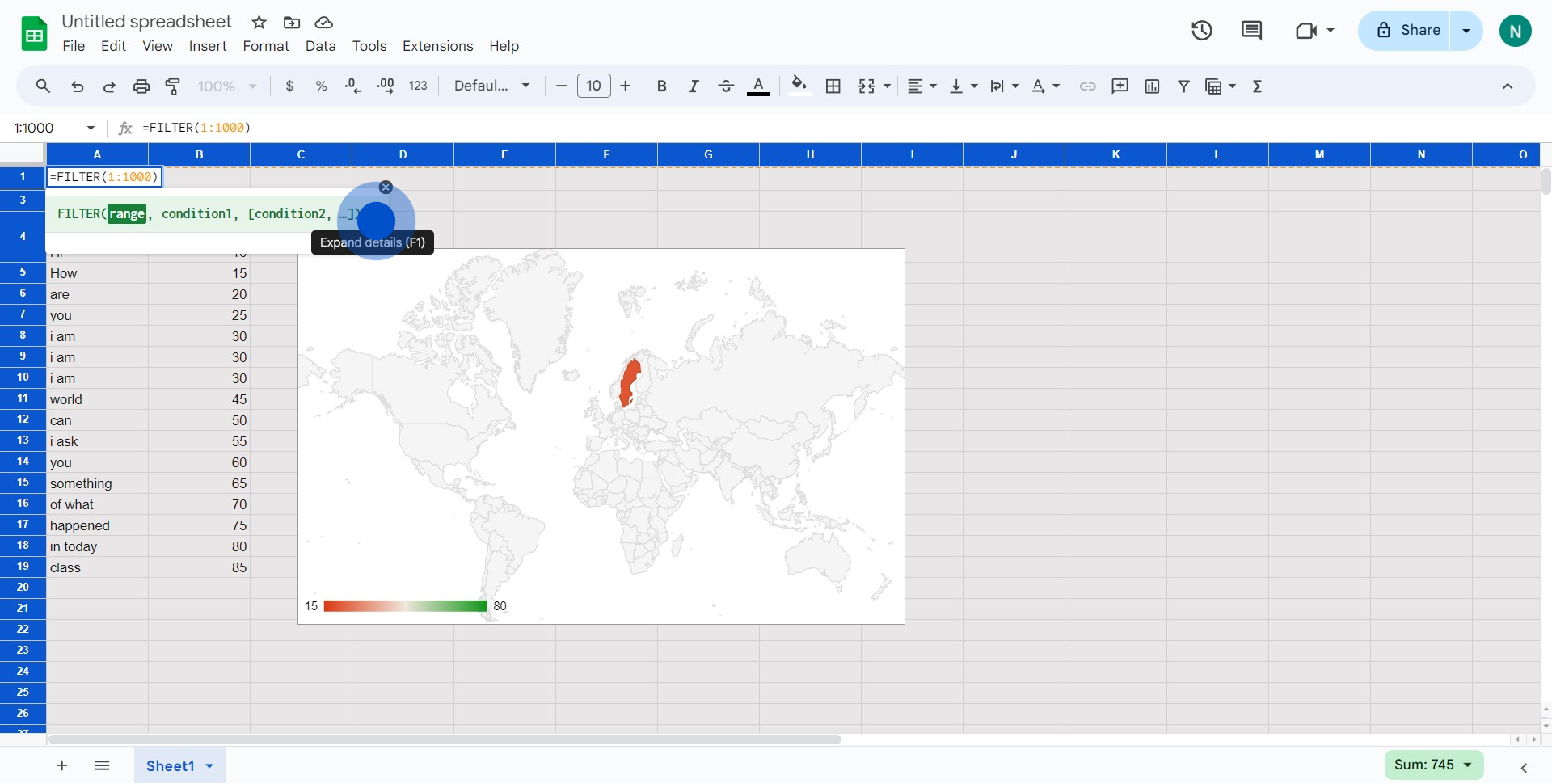Select the paint format tool
The image size is (1552, 784).
pos(173,86)
